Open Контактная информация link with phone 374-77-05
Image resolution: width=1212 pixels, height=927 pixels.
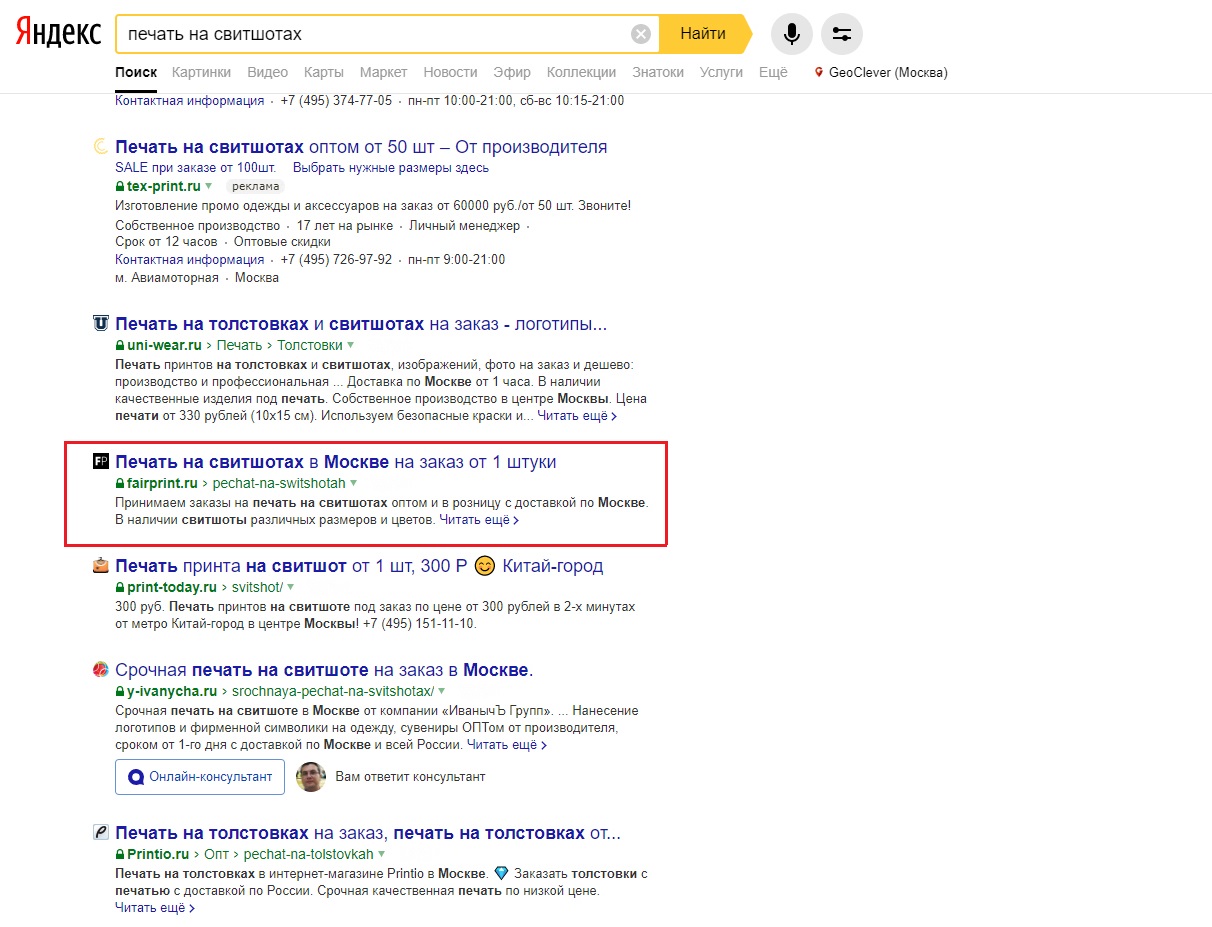(x=190, y=100)
